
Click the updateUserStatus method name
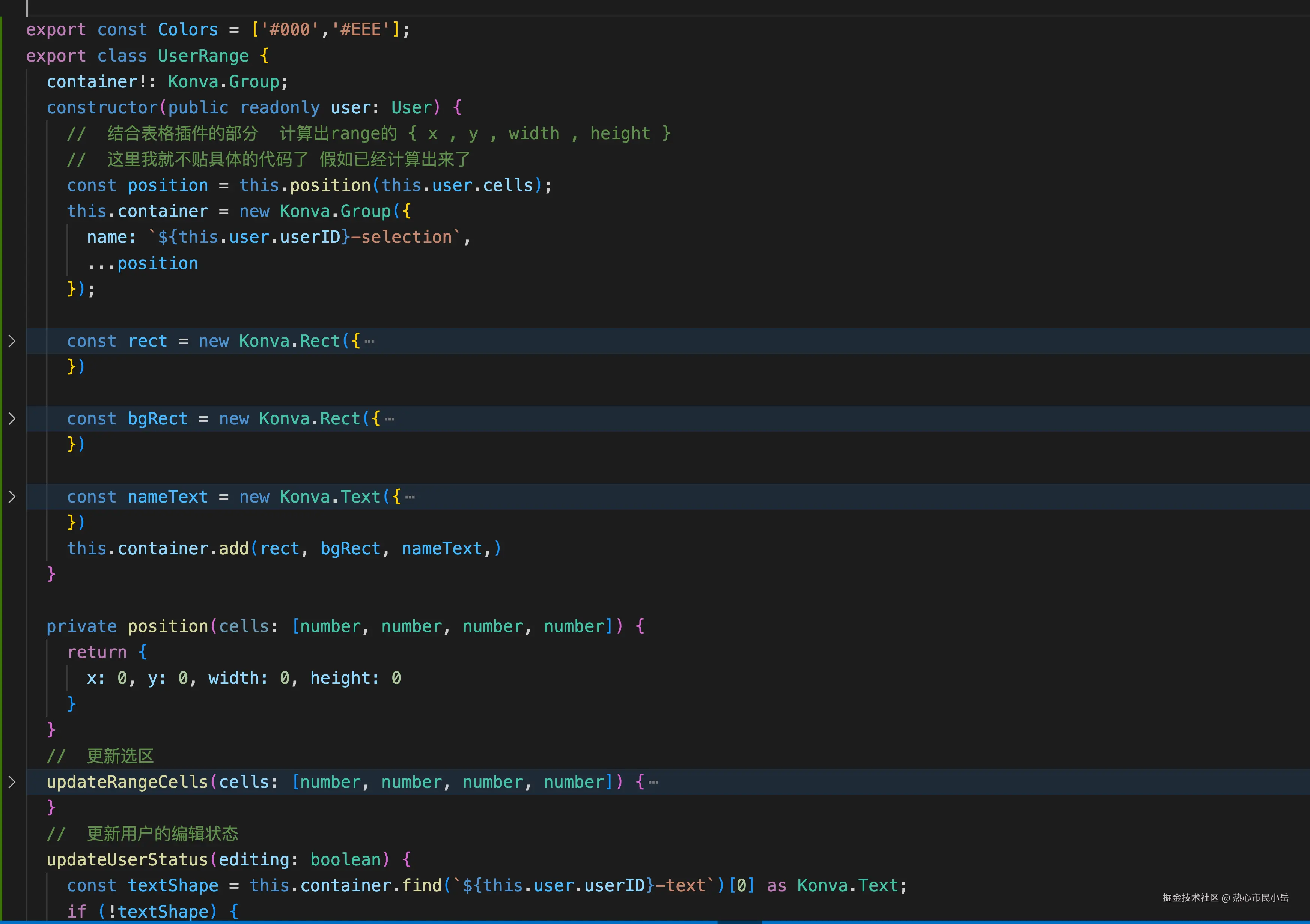click(x=127, y=859)
